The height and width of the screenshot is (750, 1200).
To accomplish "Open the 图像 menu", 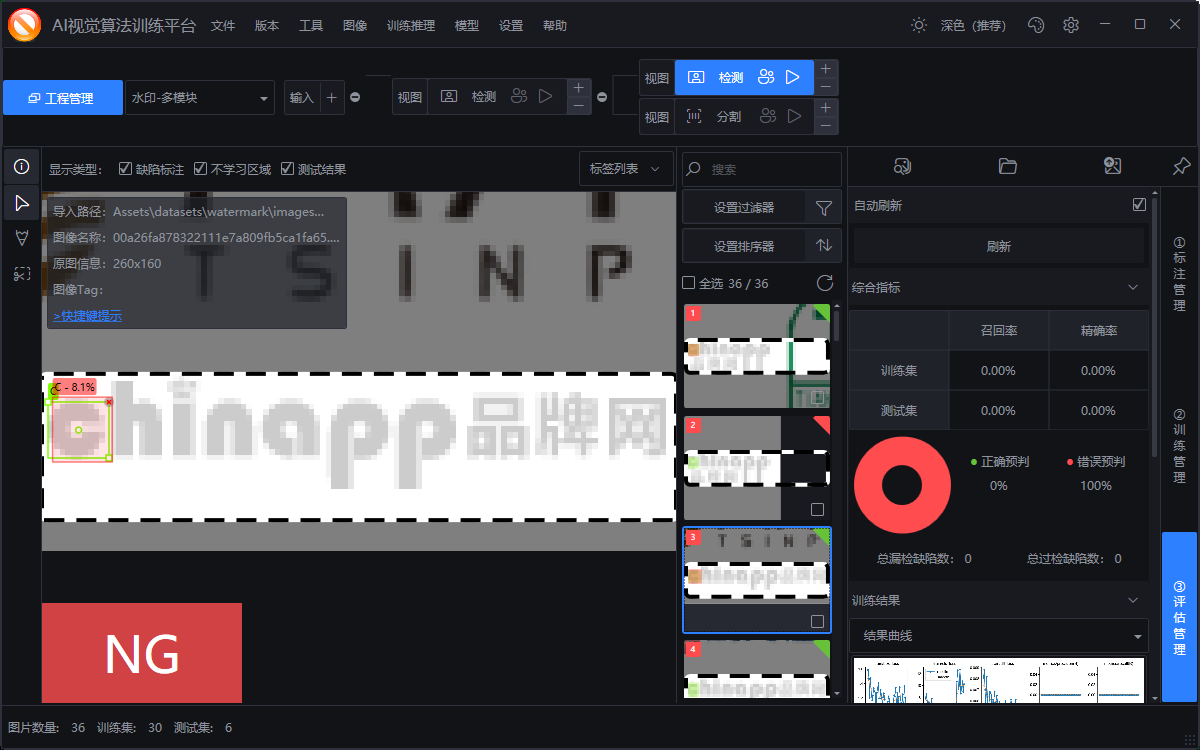I will point(355,26).
